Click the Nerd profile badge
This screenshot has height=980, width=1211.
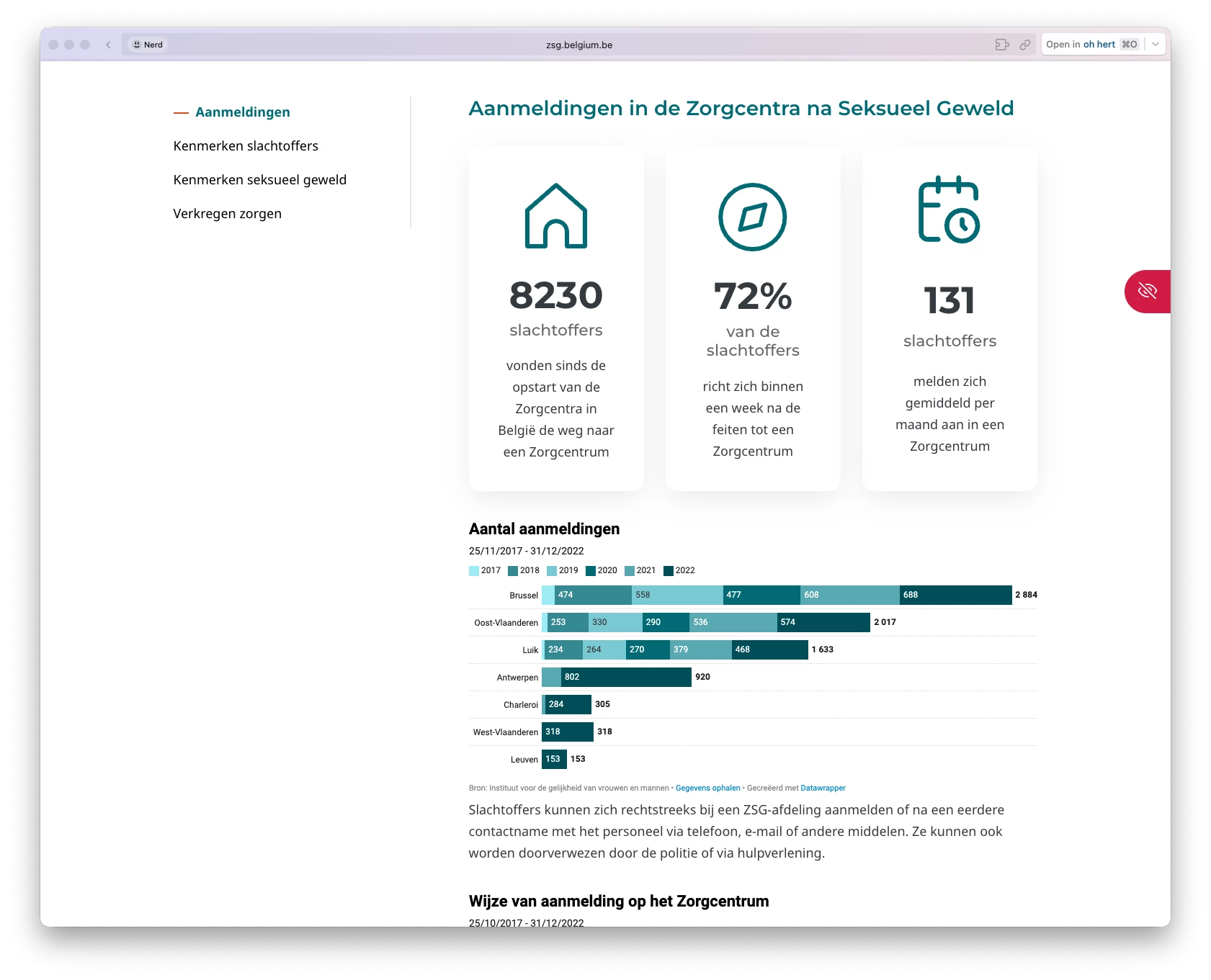pyautogui.click(x=148, y=45)
